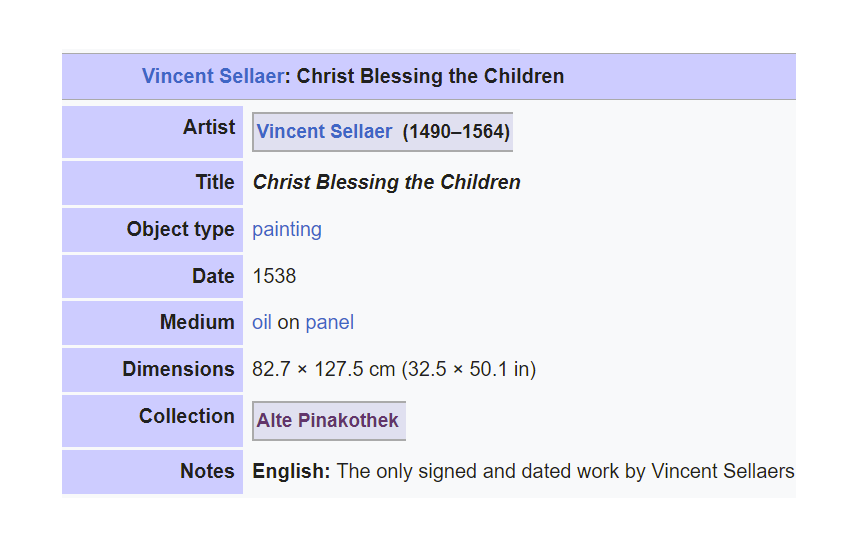Click the 82.7 × 127.5 cm dimensions value
Viewport: 856px width, 551px height.
click(323, 369)
